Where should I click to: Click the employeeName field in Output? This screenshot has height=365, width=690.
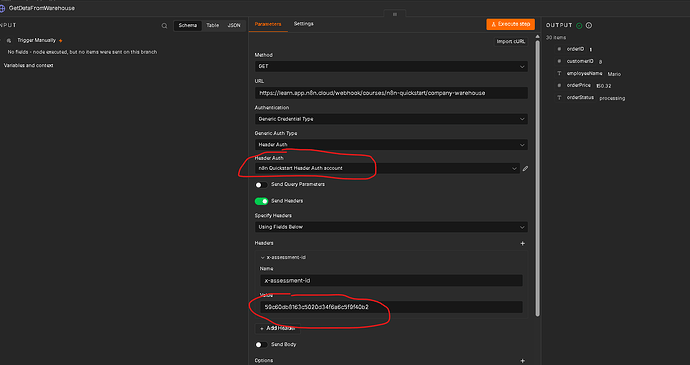[584, 74]
